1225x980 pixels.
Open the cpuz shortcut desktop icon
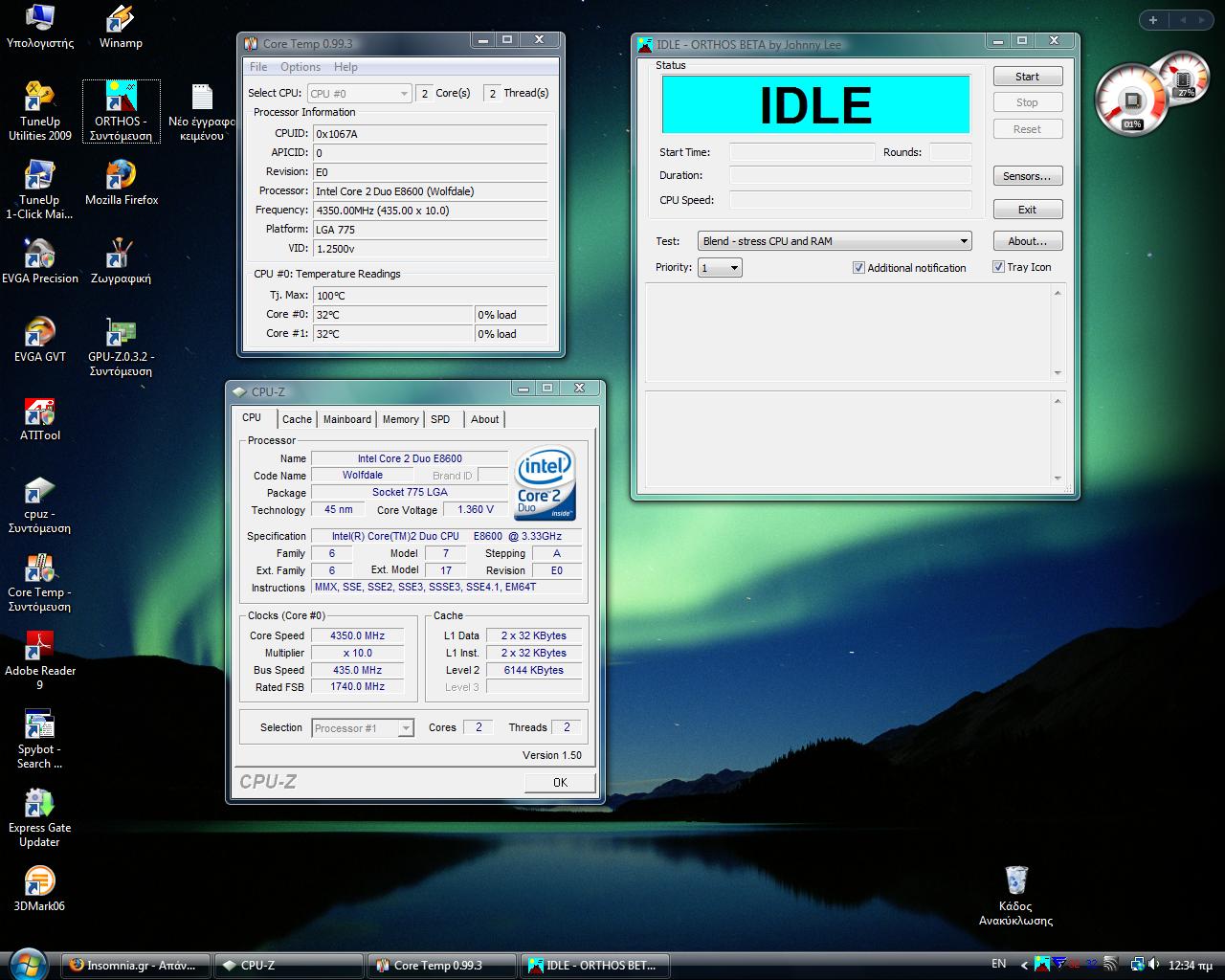[40, 503]
